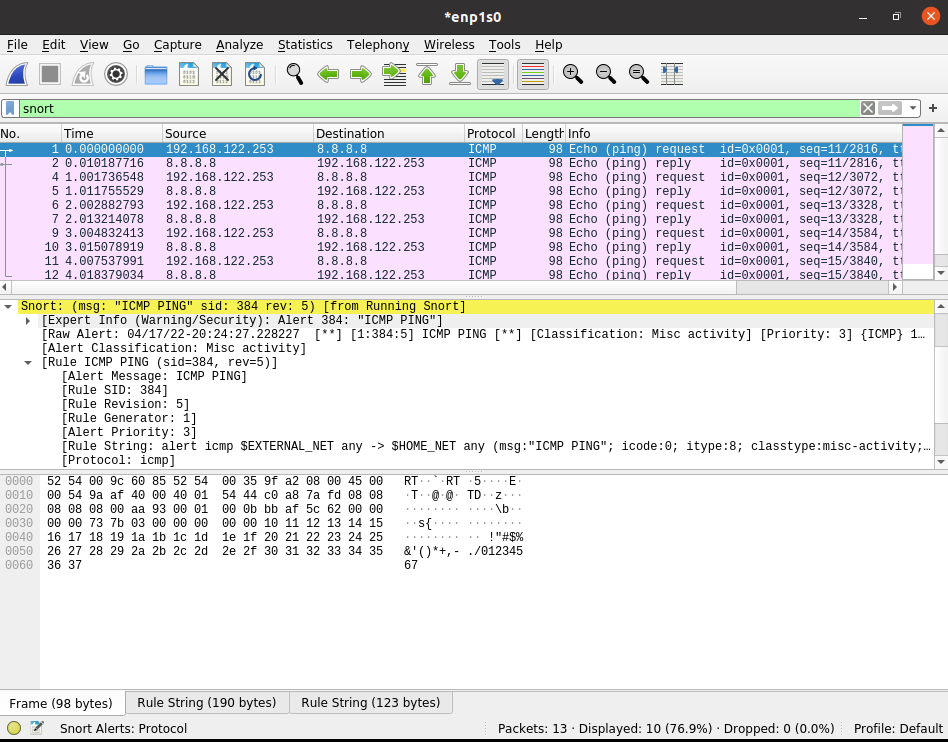Go to the first packet

pyautogui.click(x=427, y=74)
